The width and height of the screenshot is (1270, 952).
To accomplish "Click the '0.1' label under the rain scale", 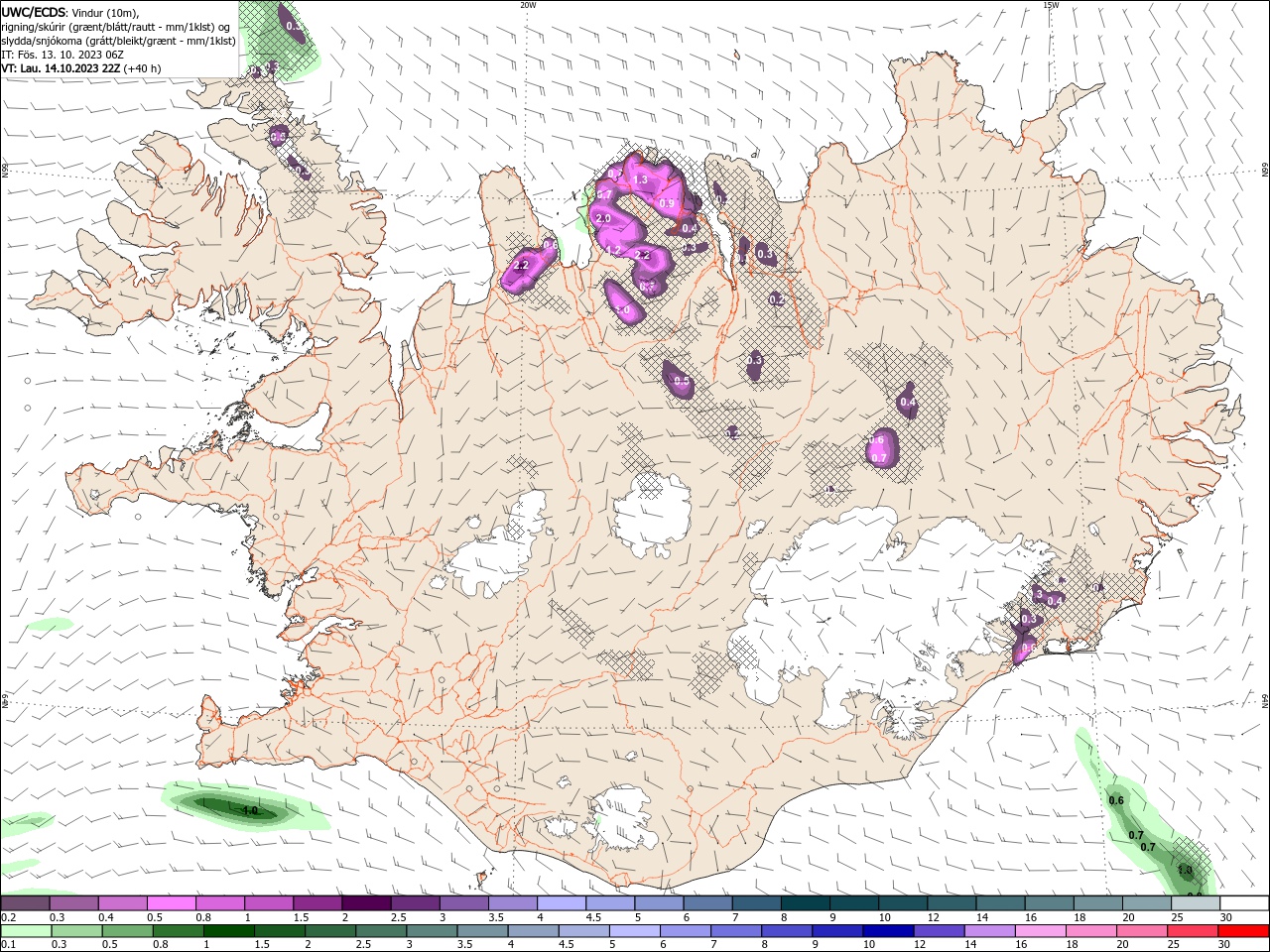I will pyautogui.click(x=8, y=945).
